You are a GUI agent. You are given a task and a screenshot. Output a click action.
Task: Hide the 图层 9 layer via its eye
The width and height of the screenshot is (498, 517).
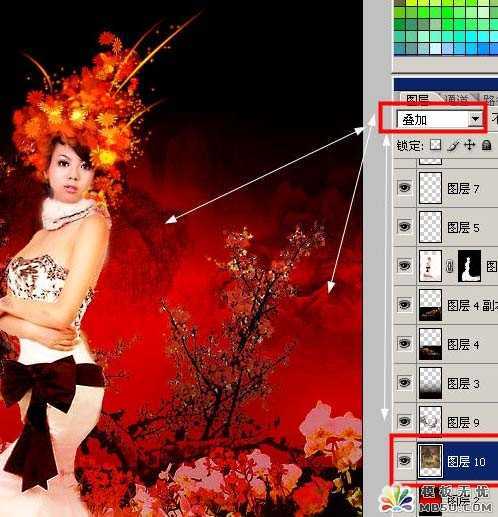coord(405,422)
